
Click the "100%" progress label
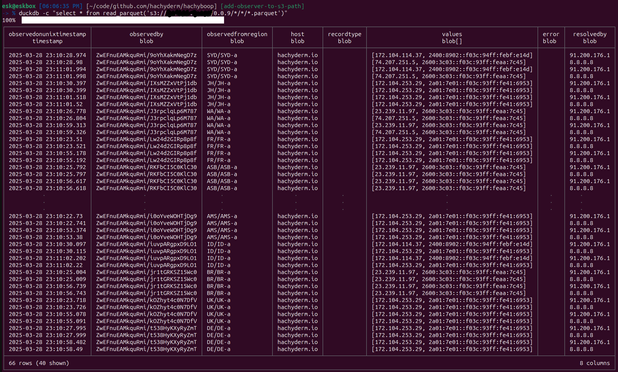pos(9,20)
